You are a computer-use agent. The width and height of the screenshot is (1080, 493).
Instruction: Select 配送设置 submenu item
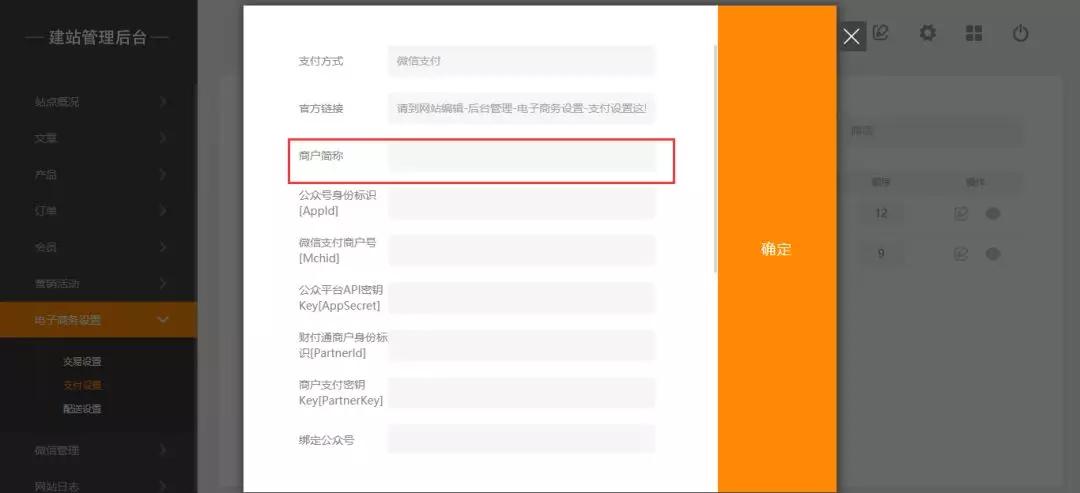pyautogui.click(x=82, y=408)
